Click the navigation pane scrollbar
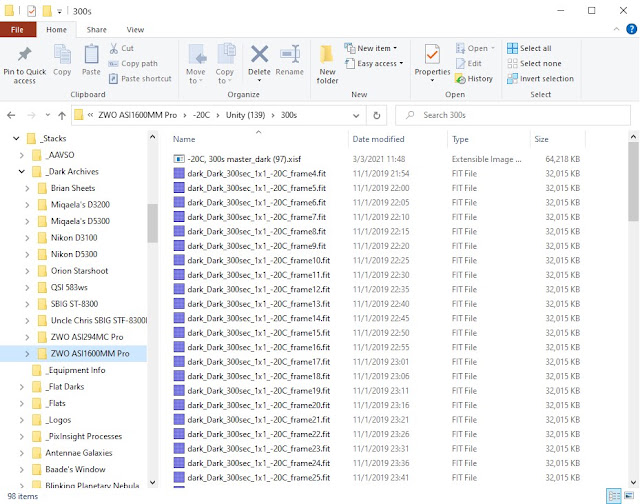 [152, 223]
